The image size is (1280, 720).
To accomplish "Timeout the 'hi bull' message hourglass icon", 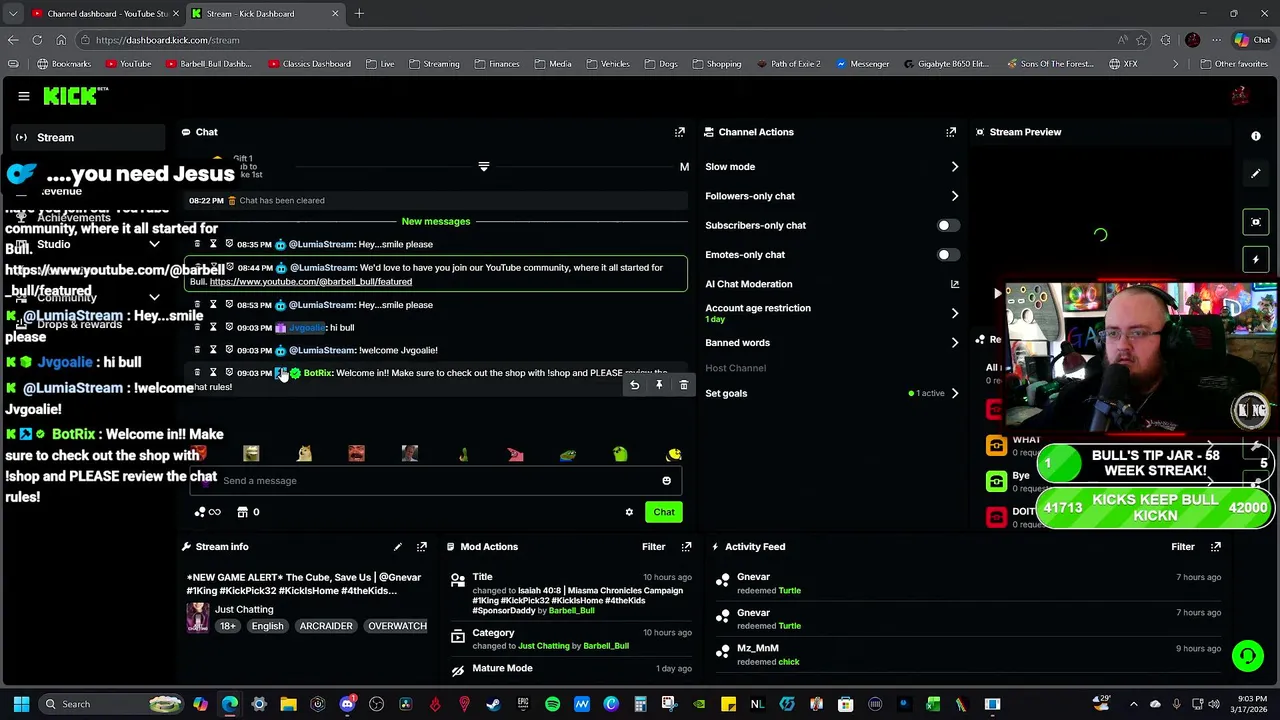I will tap(212, 327).
